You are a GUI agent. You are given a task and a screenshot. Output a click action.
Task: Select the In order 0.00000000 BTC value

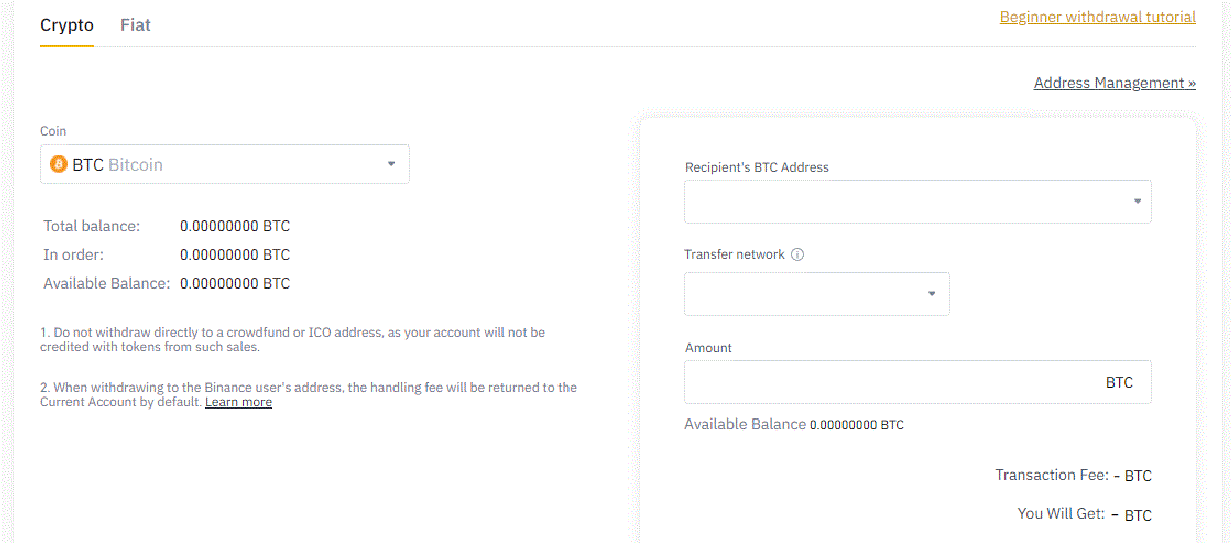pos(235,255)
